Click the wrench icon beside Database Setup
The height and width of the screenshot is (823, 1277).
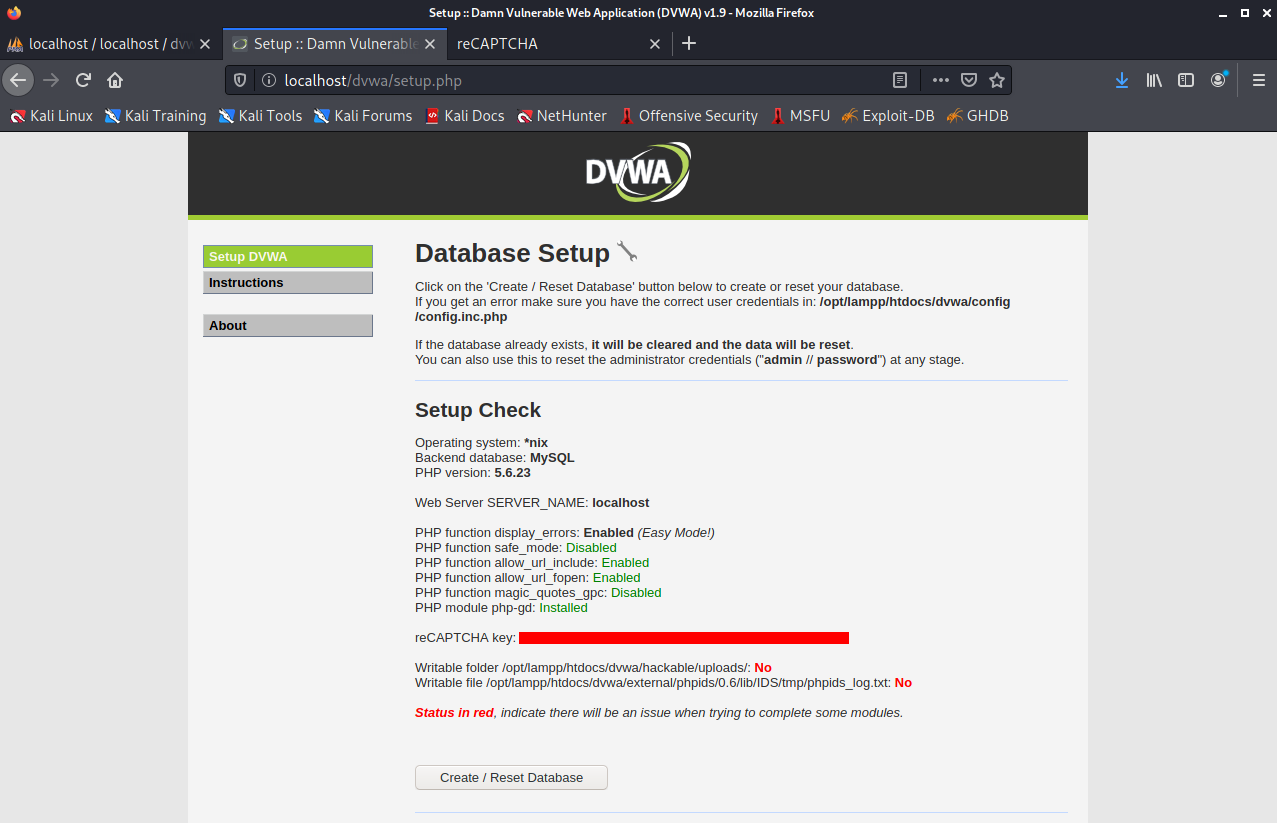pos(627,251)
